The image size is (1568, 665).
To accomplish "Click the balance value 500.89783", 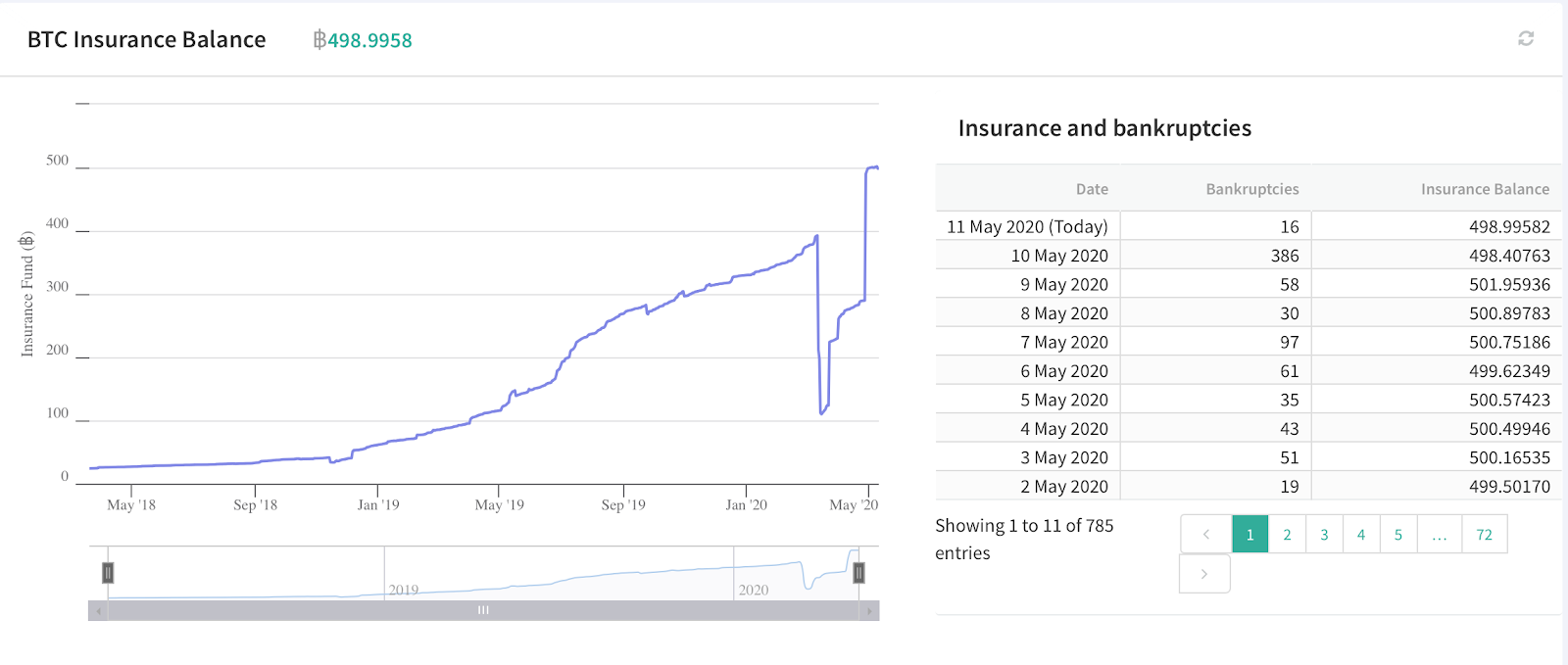I will click(x=1509, y=313).
